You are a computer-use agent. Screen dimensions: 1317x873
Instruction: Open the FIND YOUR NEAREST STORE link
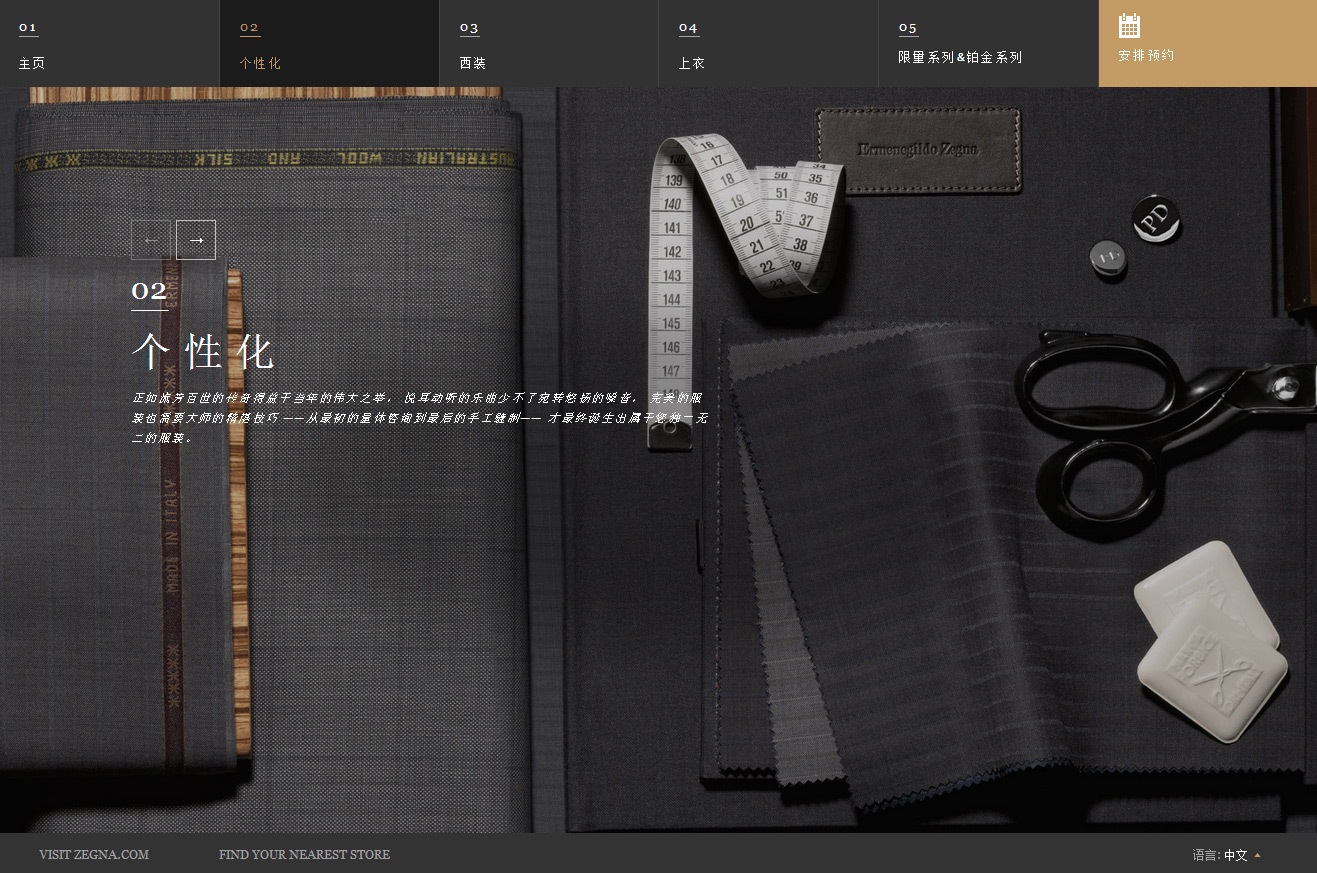click(x=304, y=855)
